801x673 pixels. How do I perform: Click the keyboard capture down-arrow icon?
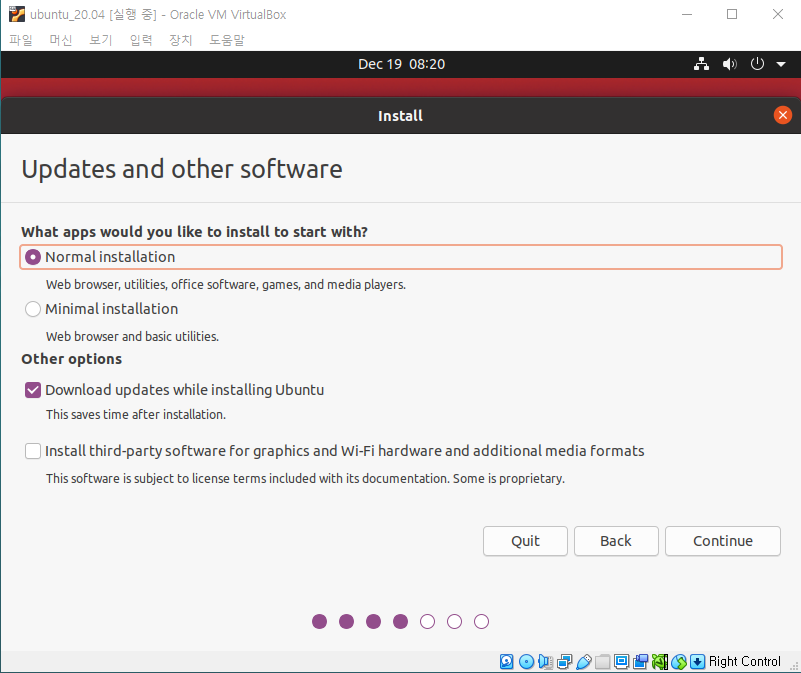point(697,661)
